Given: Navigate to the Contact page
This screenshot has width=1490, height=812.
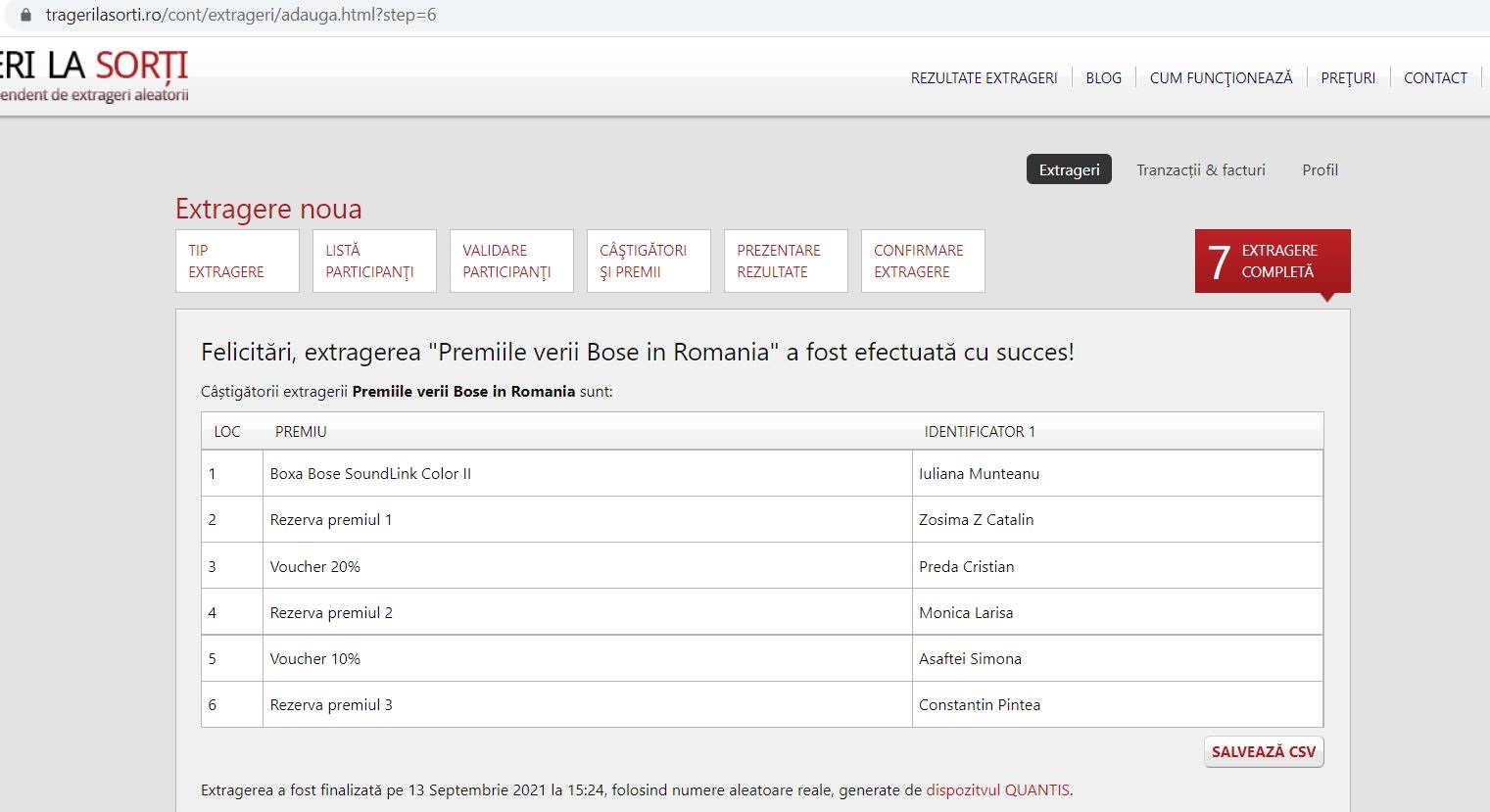Looking at the screenshot, I should tap(1435, 78).
